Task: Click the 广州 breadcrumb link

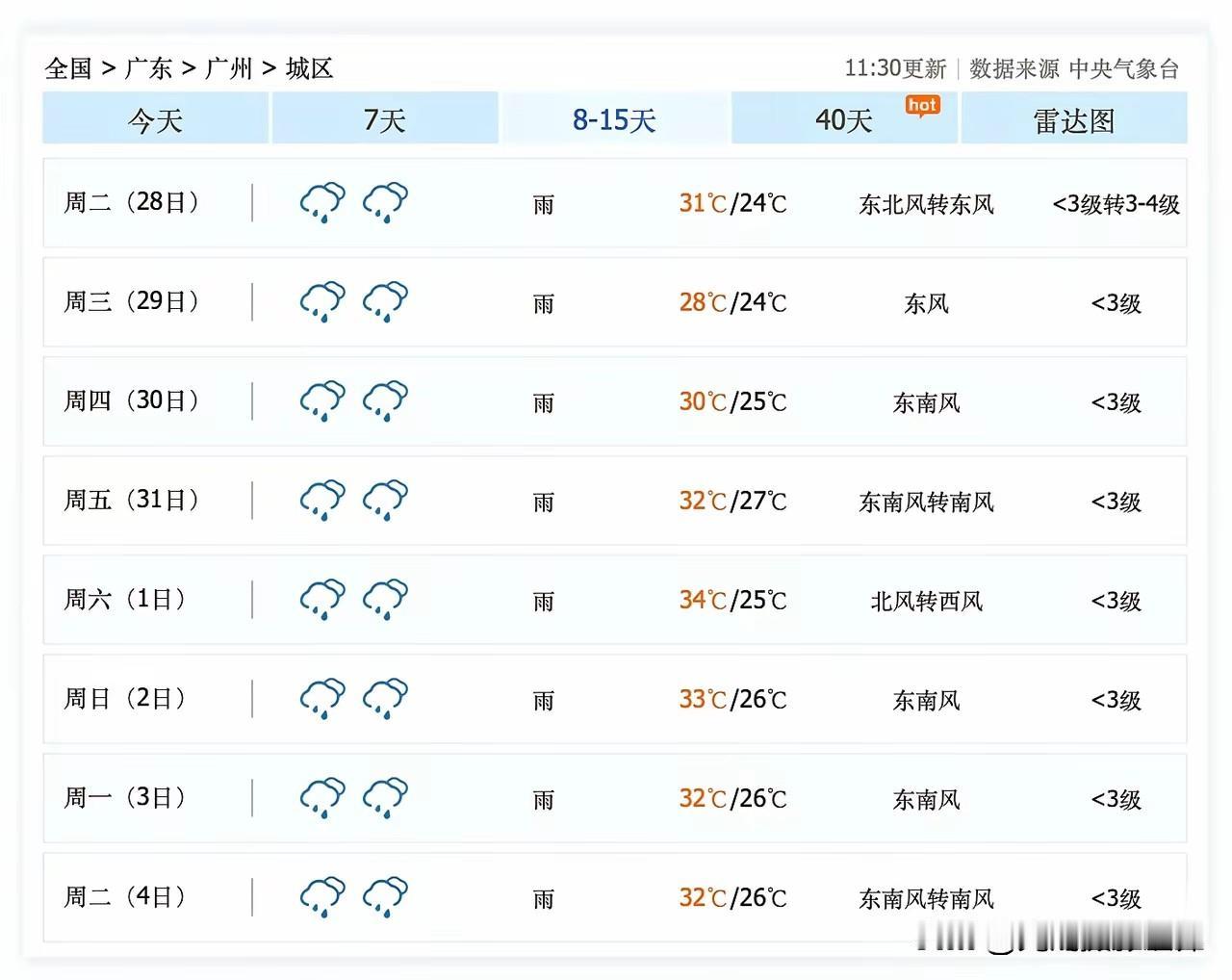Action: click(x=229, y=68)
